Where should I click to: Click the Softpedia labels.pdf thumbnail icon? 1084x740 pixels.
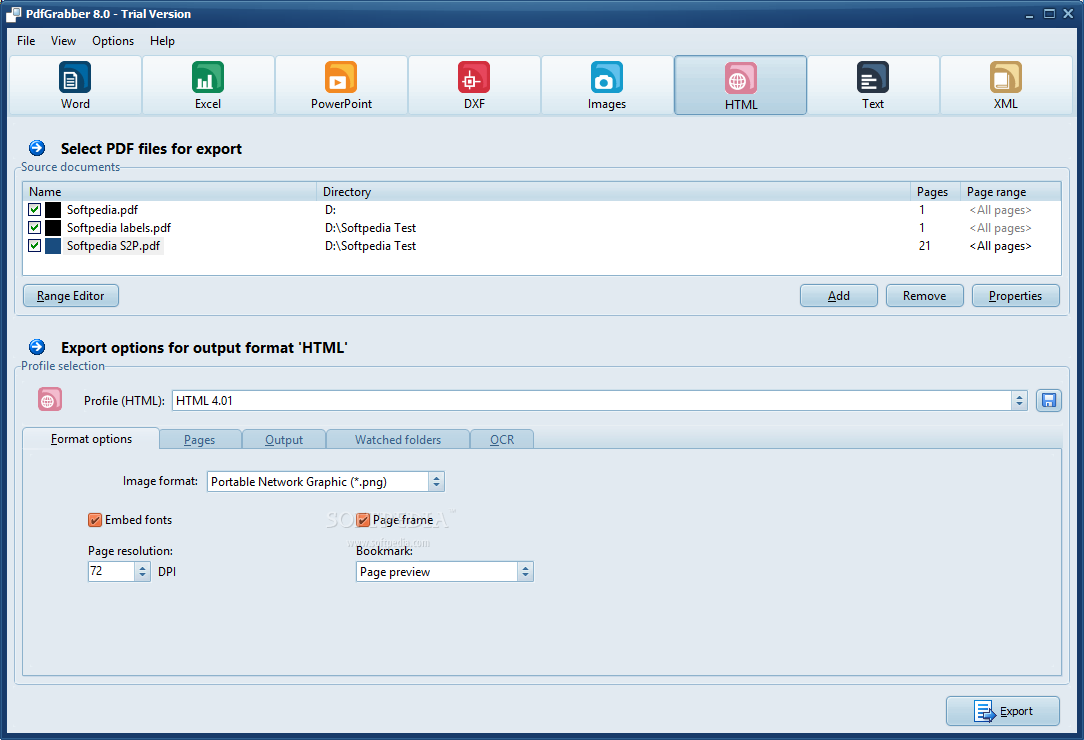click(53, 228)
